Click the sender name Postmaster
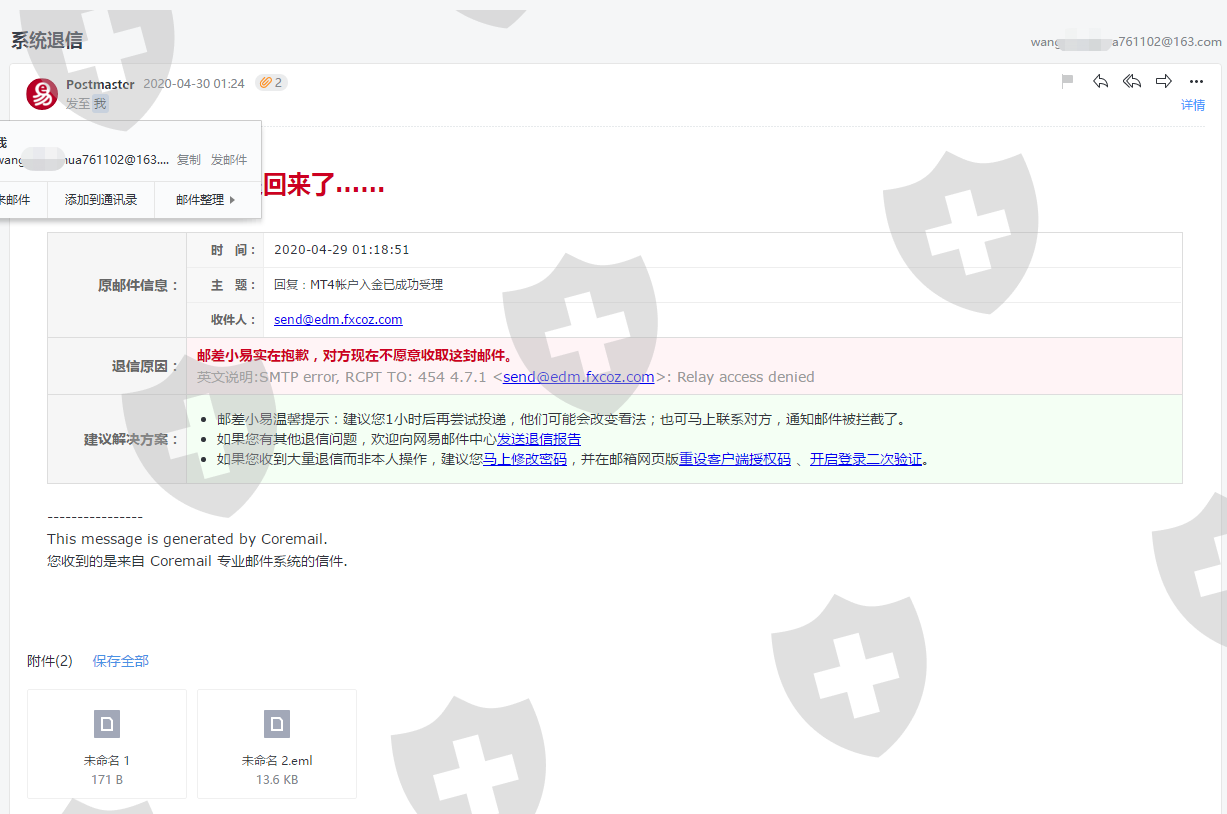Image resolution: width=1227 pixels, height=814 pixels. tap(100, 84)
